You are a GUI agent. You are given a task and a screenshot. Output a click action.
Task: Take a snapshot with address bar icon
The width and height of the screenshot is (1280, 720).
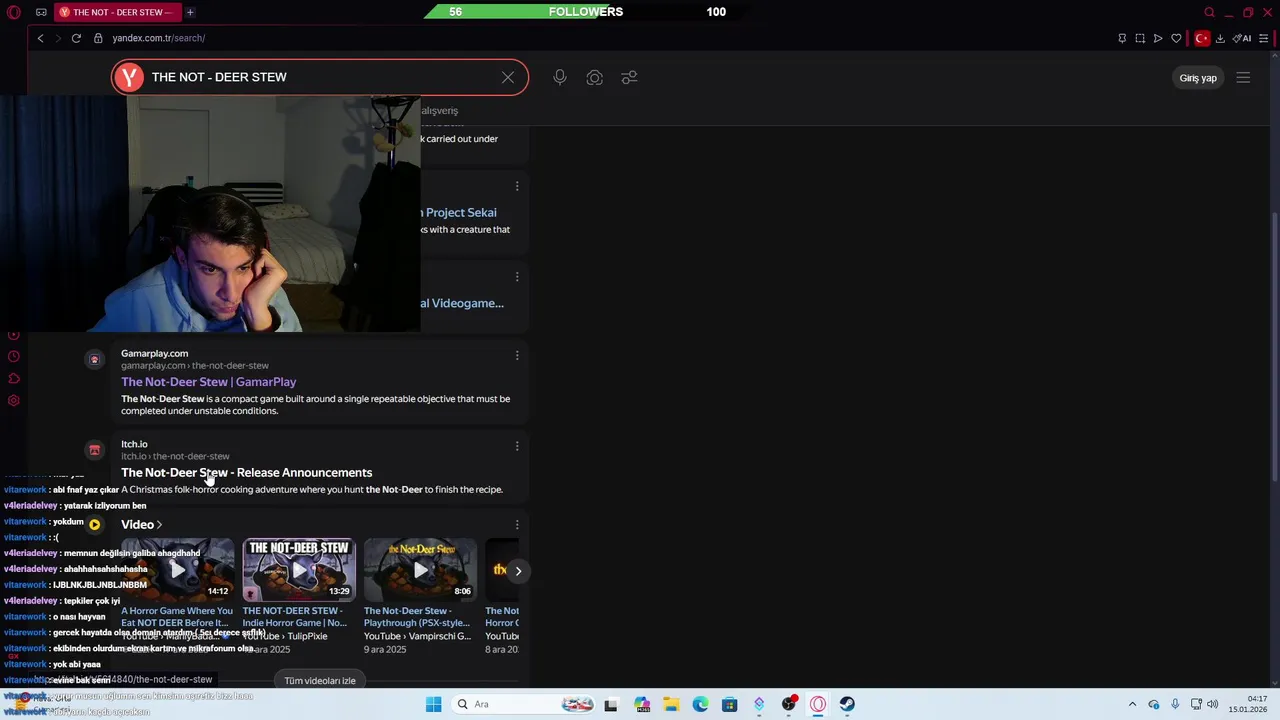pyautogui.click(x=1140, y=38)
